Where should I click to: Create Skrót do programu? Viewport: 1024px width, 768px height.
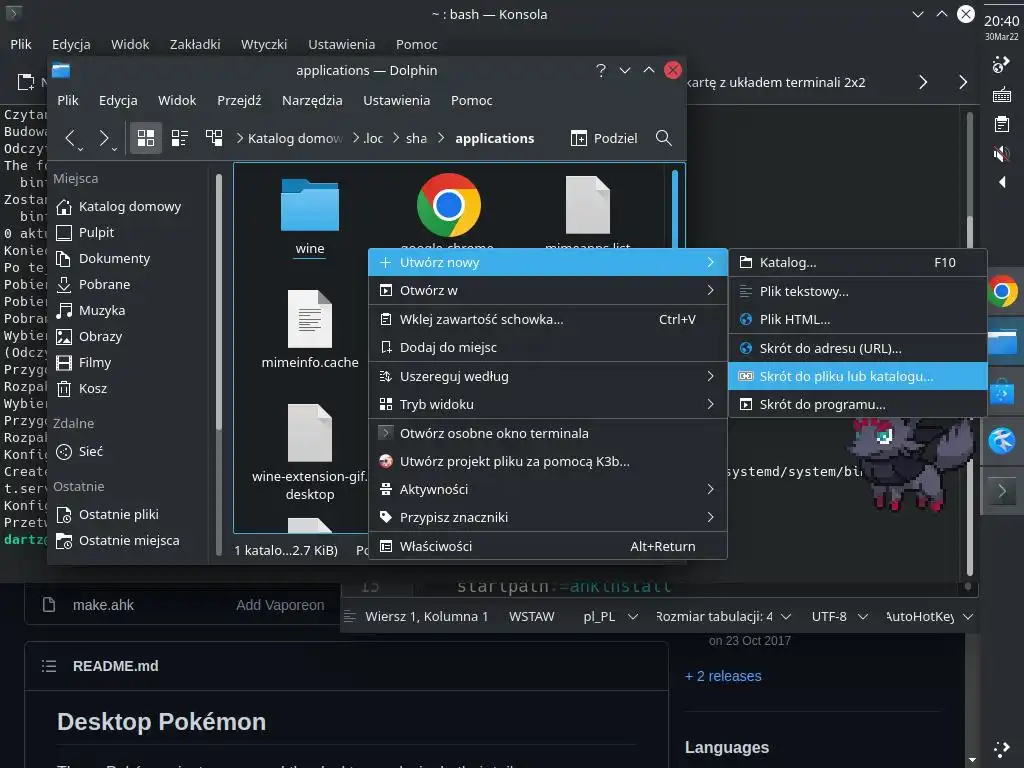(x=857, y=404)
